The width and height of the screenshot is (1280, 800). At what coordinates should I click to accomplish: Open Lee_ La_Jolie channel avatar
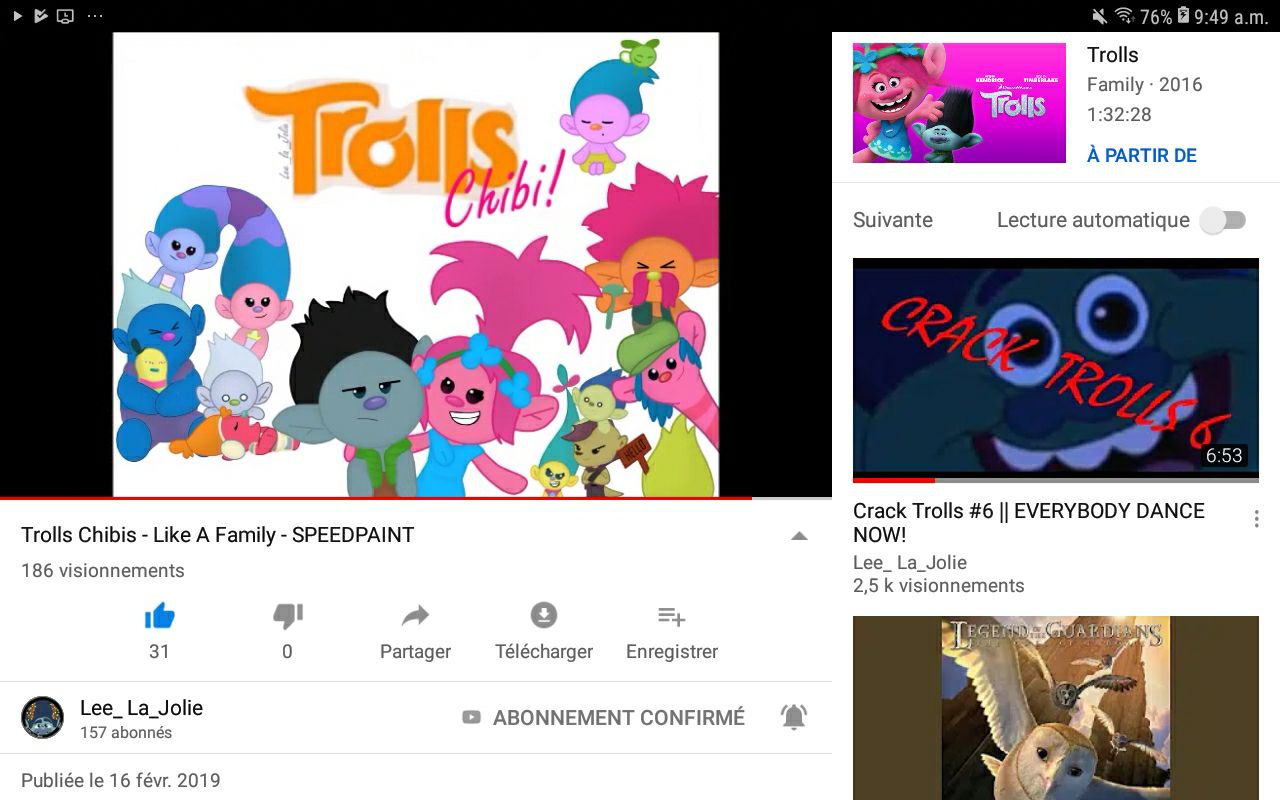[43, 718]
